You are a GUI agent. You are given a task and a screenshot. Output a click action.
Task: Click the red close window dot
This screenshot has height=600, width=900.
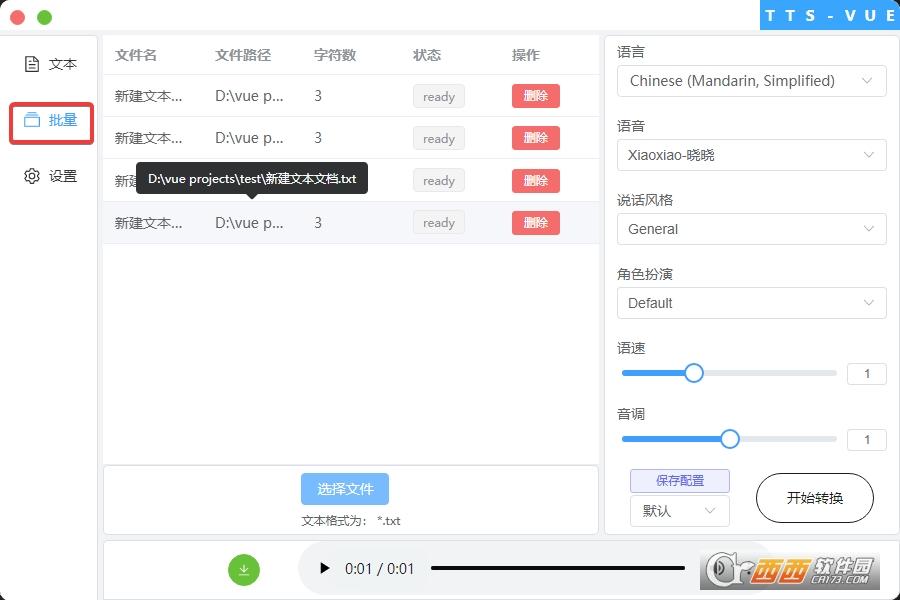pyautogui.click(x=17, y=17)
